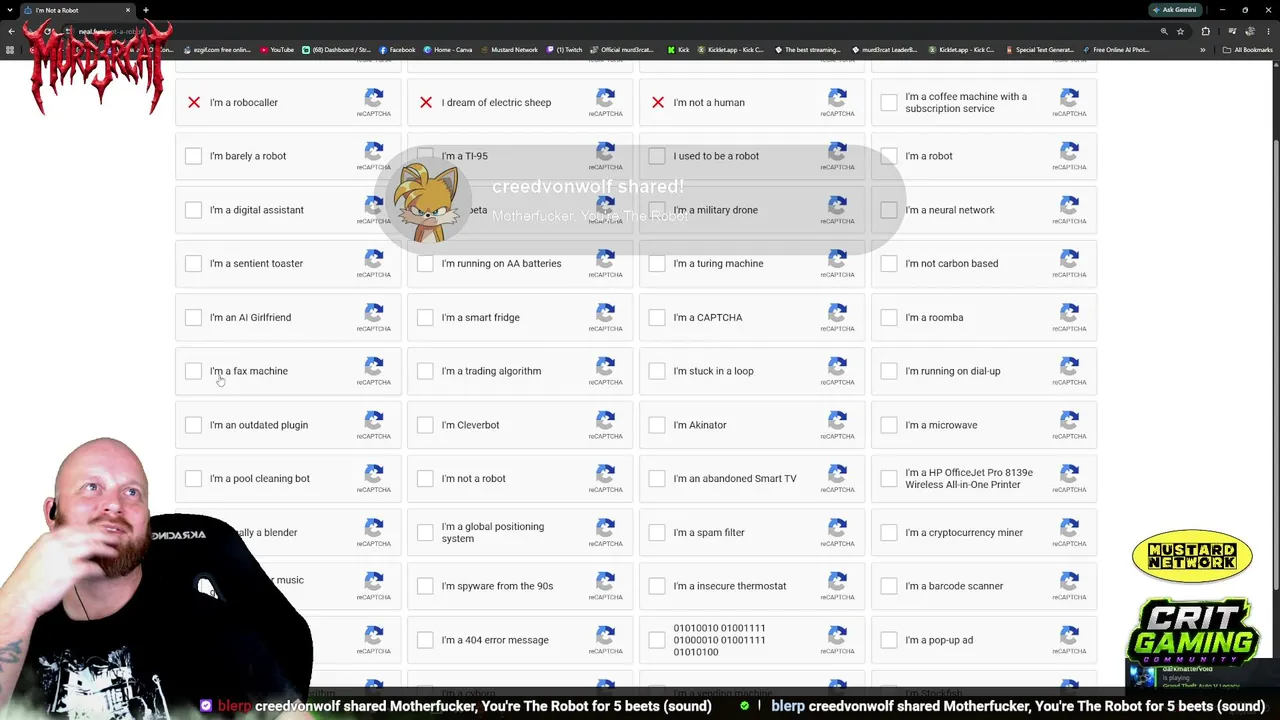Open the apps grid in the bookmarks bar
The height and width of the screenshot is (720, 1280).
[10, 50]
